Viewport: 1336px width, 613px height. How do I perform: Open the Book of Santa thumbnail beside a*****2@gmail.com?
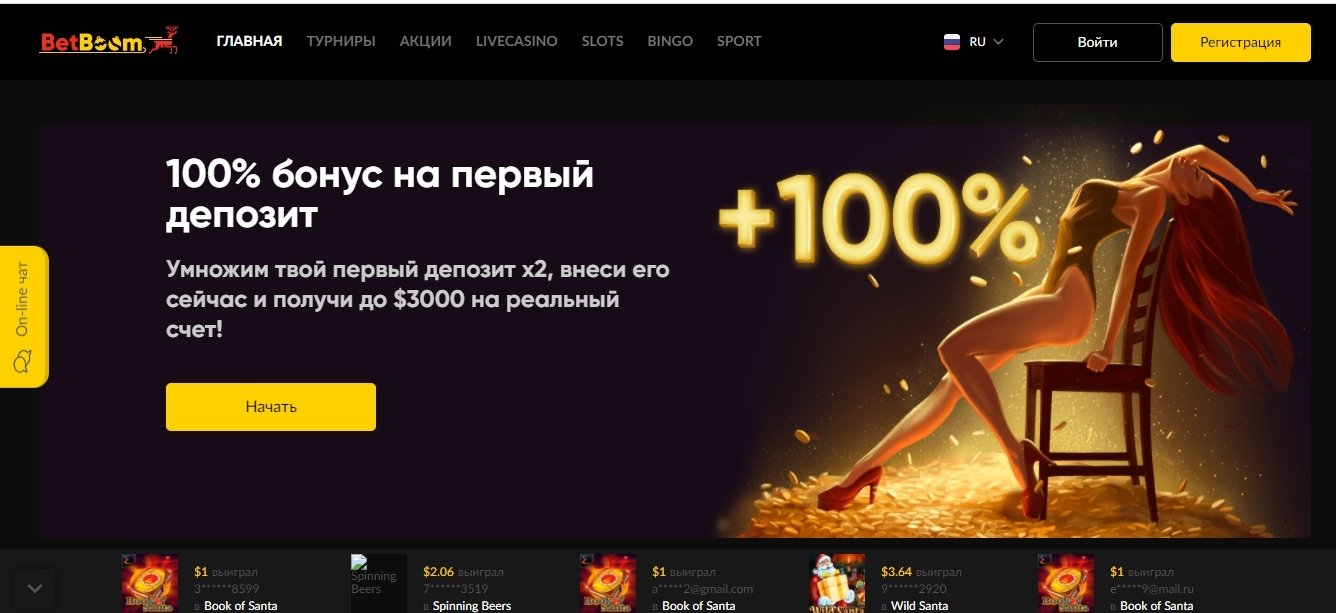tap(608, 583)
